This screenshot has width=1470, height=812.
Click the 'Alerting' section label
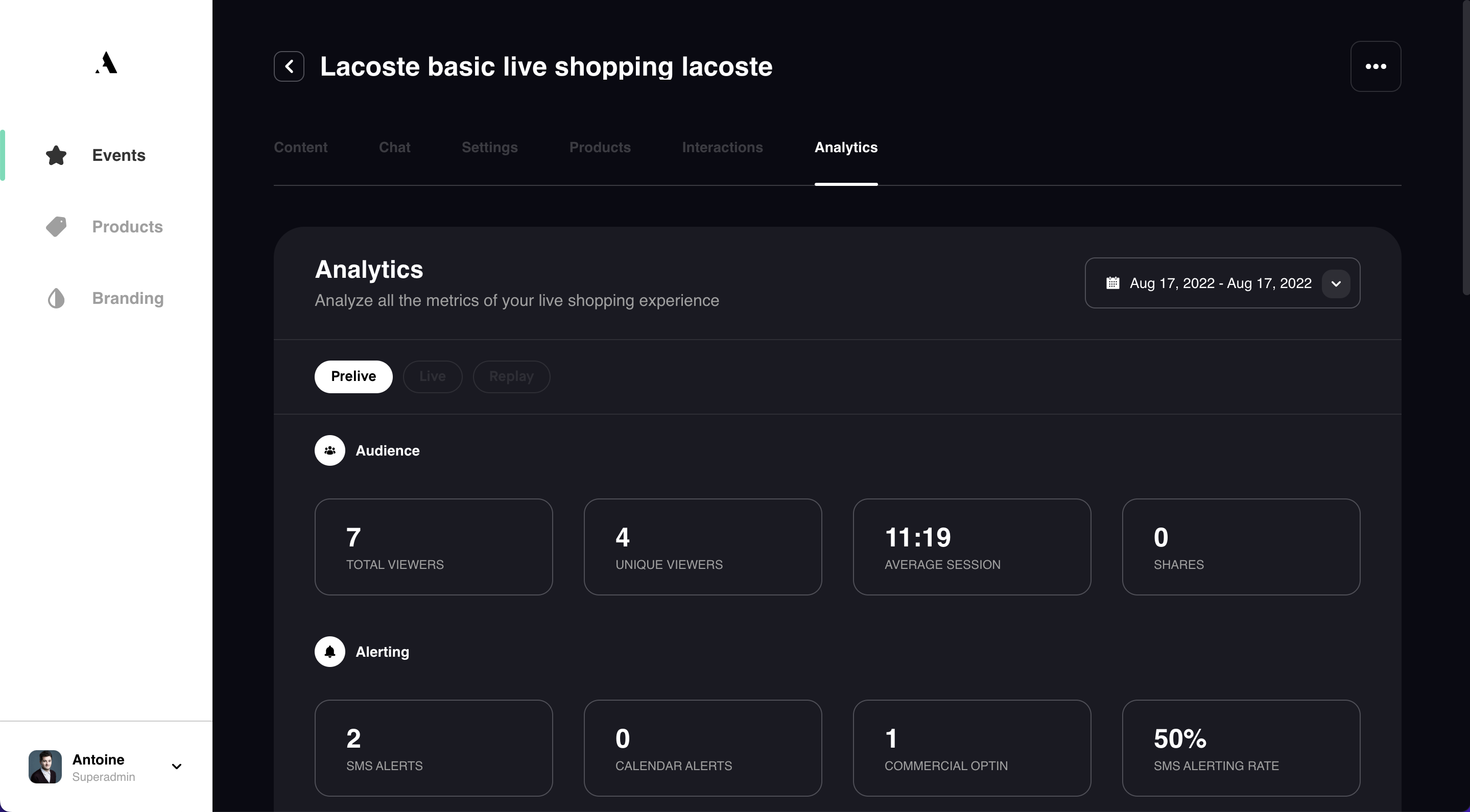(383, 652)
